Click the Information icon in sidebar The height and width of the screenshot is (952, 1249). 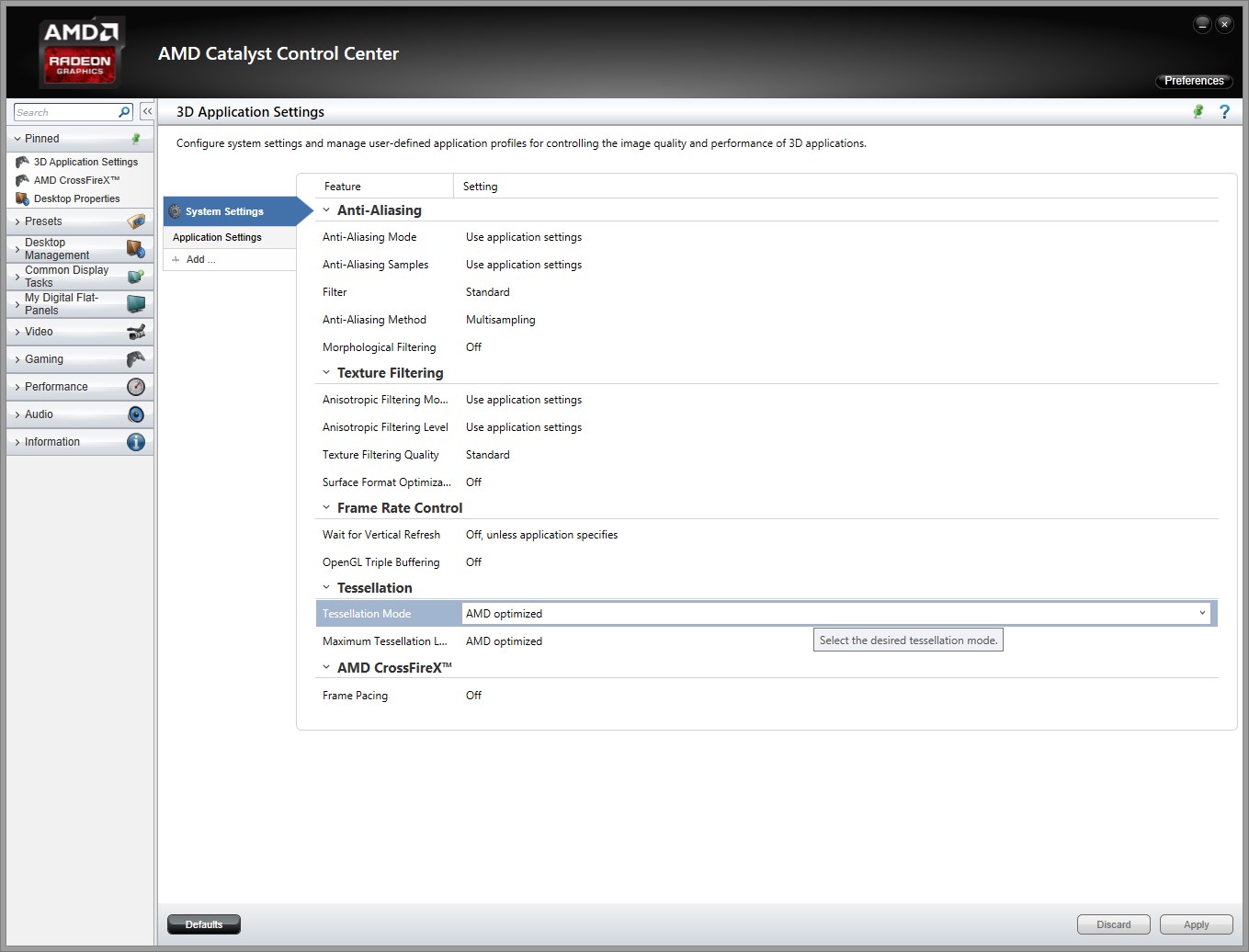[x=136, y=442]
